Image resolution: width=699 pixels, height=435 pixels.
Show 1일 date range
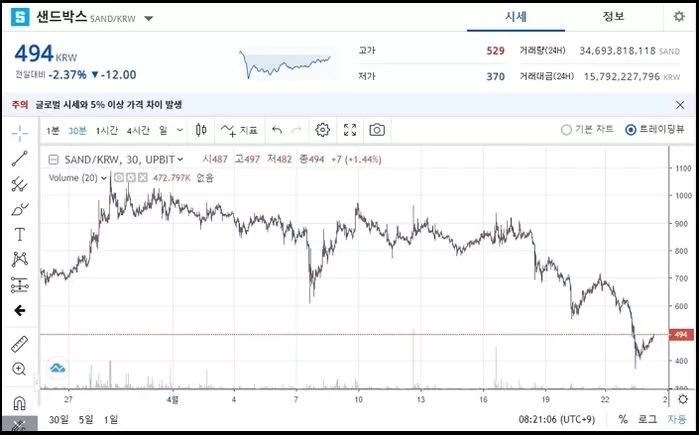[111, 419]
